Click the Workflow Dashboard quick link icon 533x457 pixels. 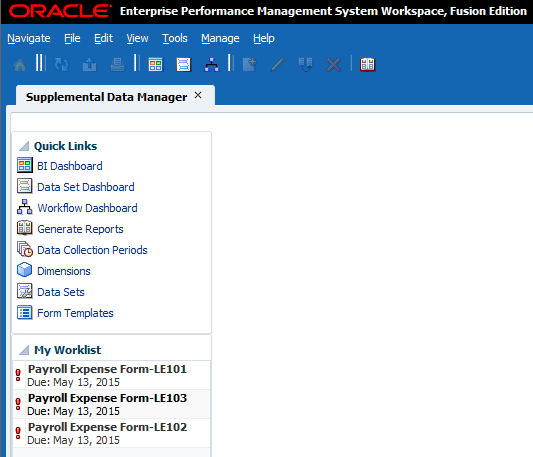25,207
